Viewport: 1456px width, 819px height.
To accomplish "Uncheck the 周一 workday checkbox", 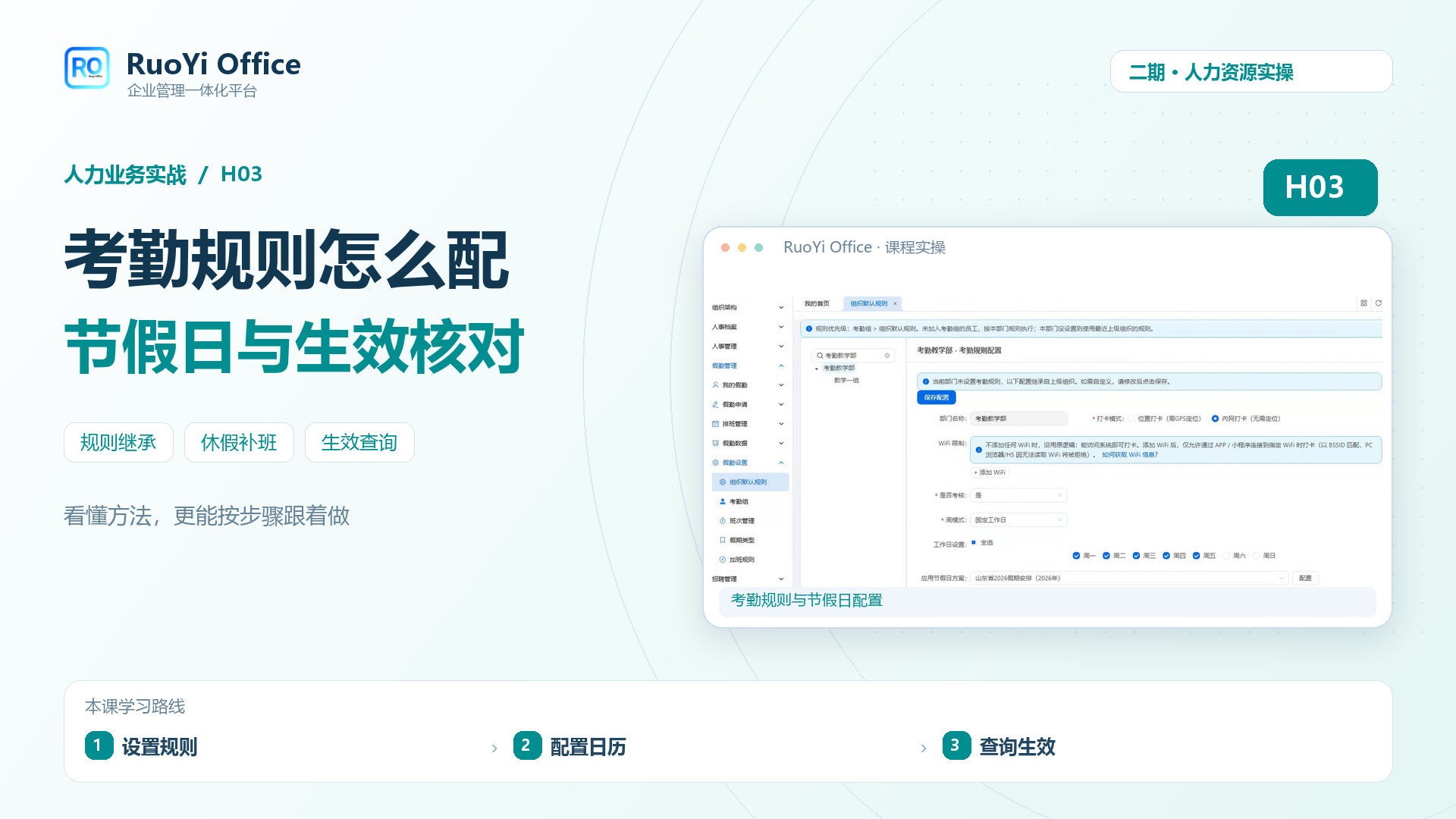I will click(1076, 556).
